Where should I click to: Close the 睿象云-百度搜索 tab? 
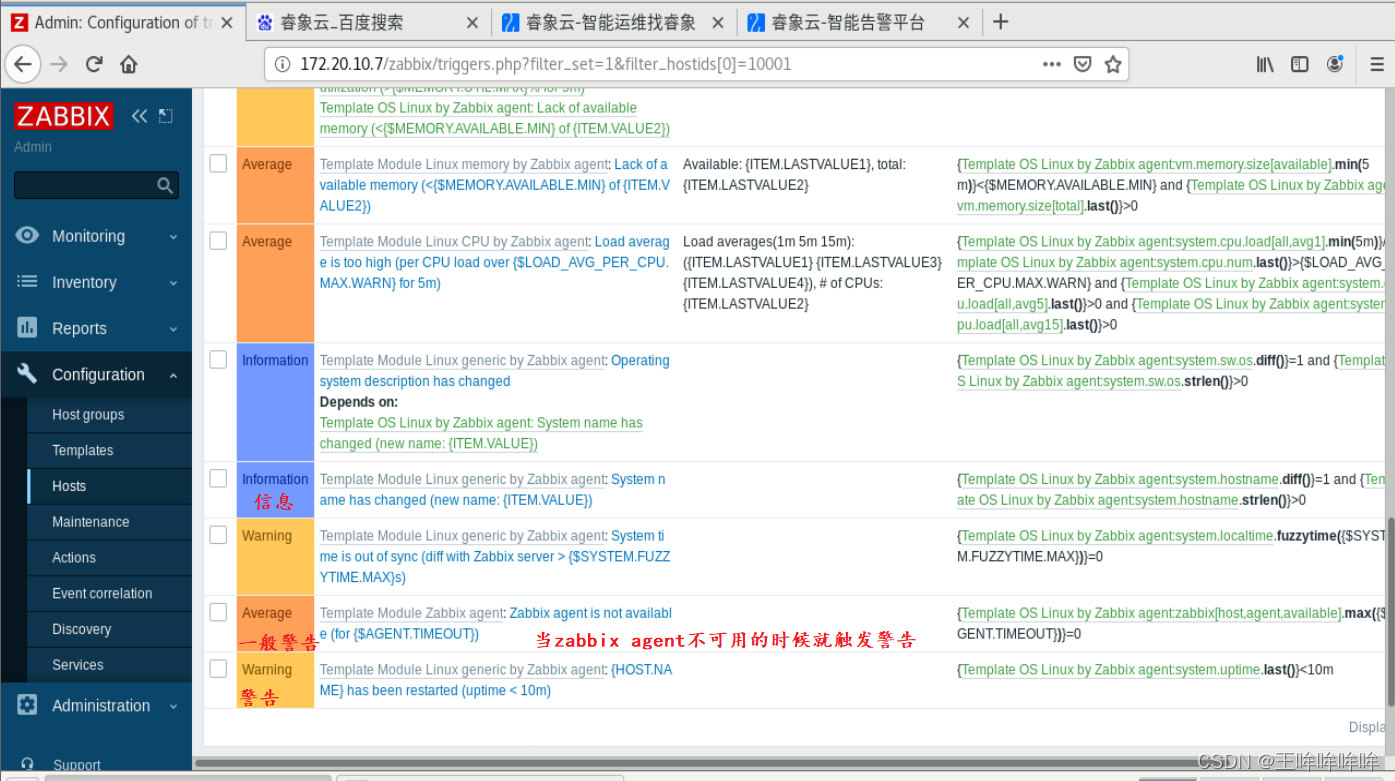click(x=471, y=22)
